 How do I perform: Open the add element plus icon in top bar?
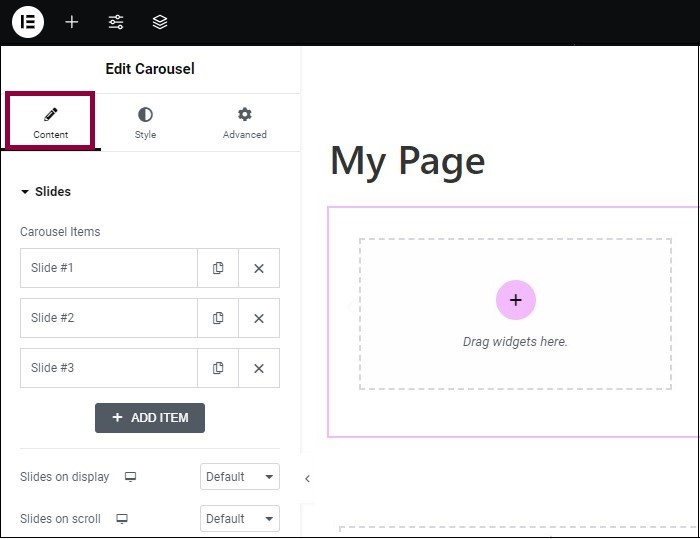[x=72, y=22]
